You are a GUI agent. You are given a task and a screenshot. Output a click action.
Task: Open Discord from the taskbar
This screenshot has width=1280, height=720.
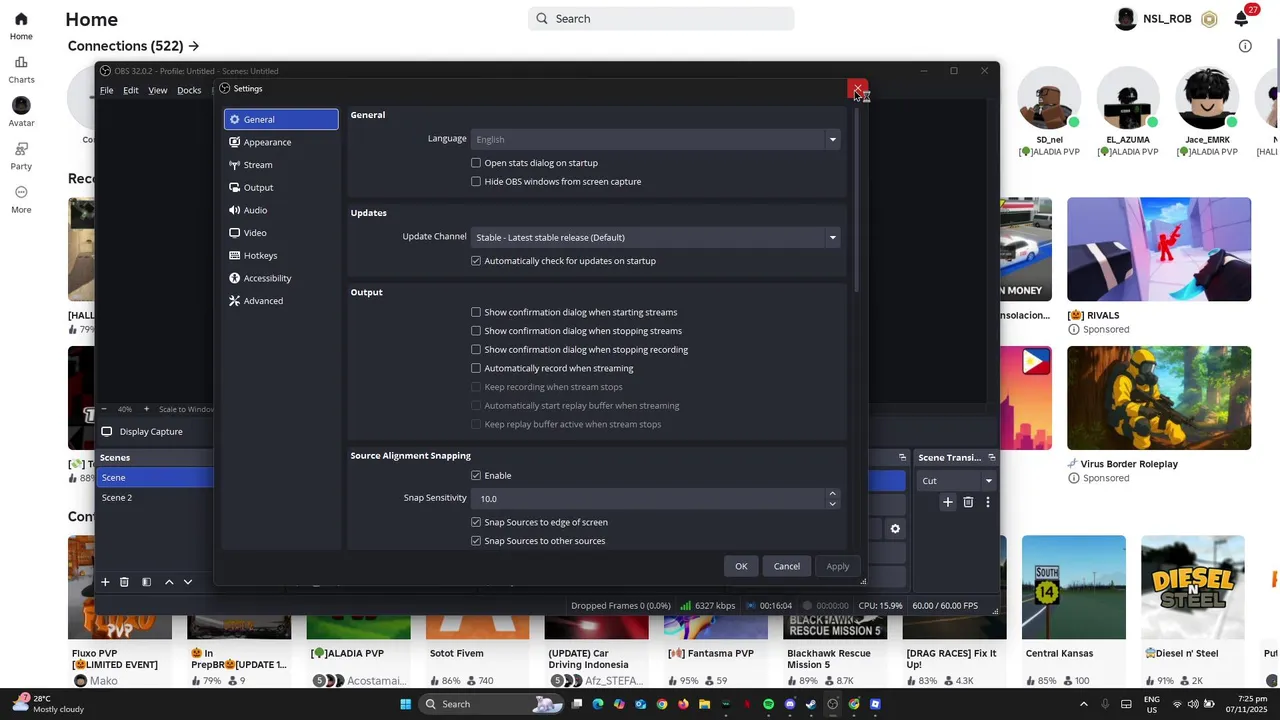[x=790, y=704]
